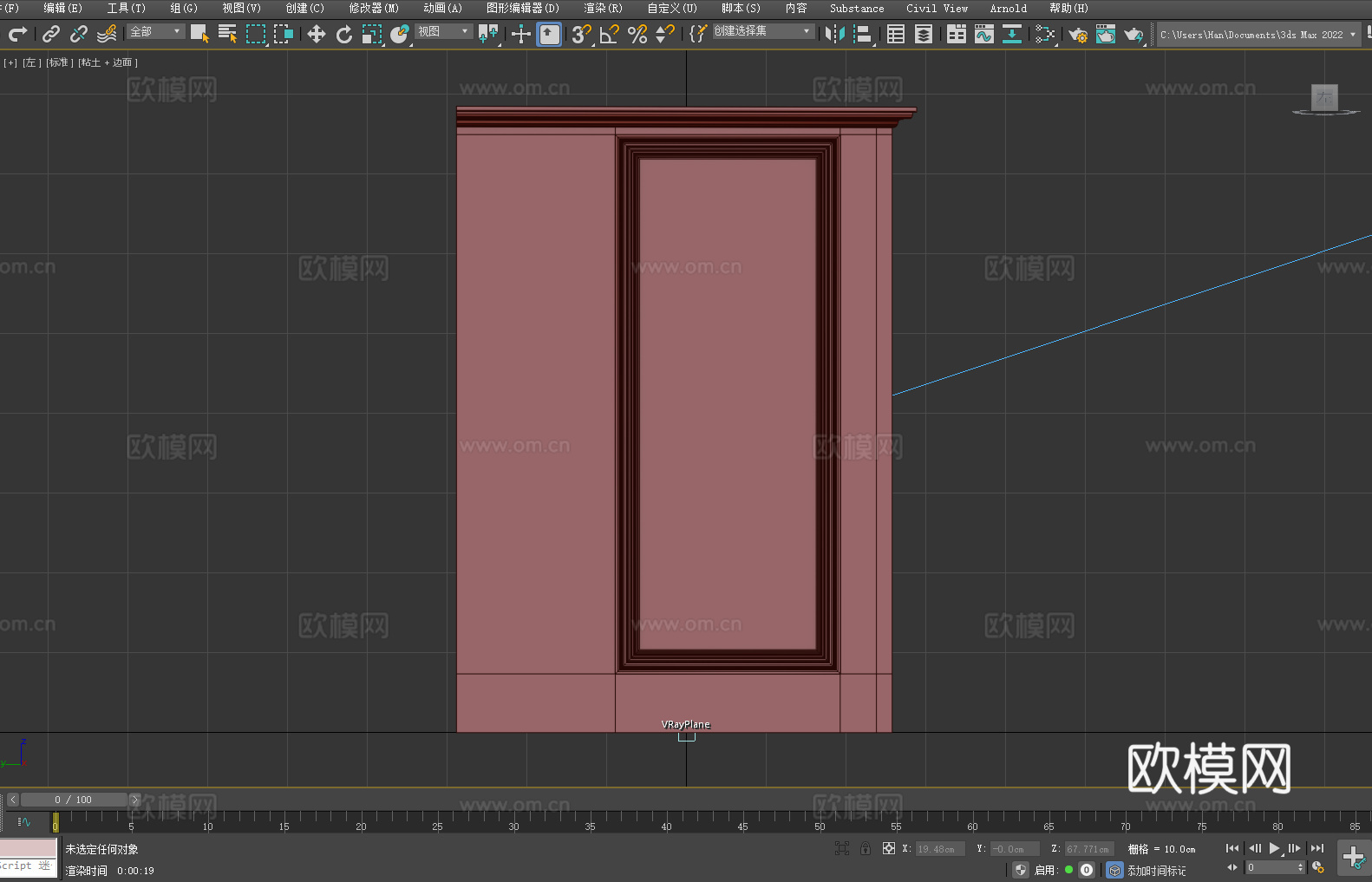The width and height of the screenshot is (1372, 882).
Task: Open the viewport [+] menu label
Action: 10,62
